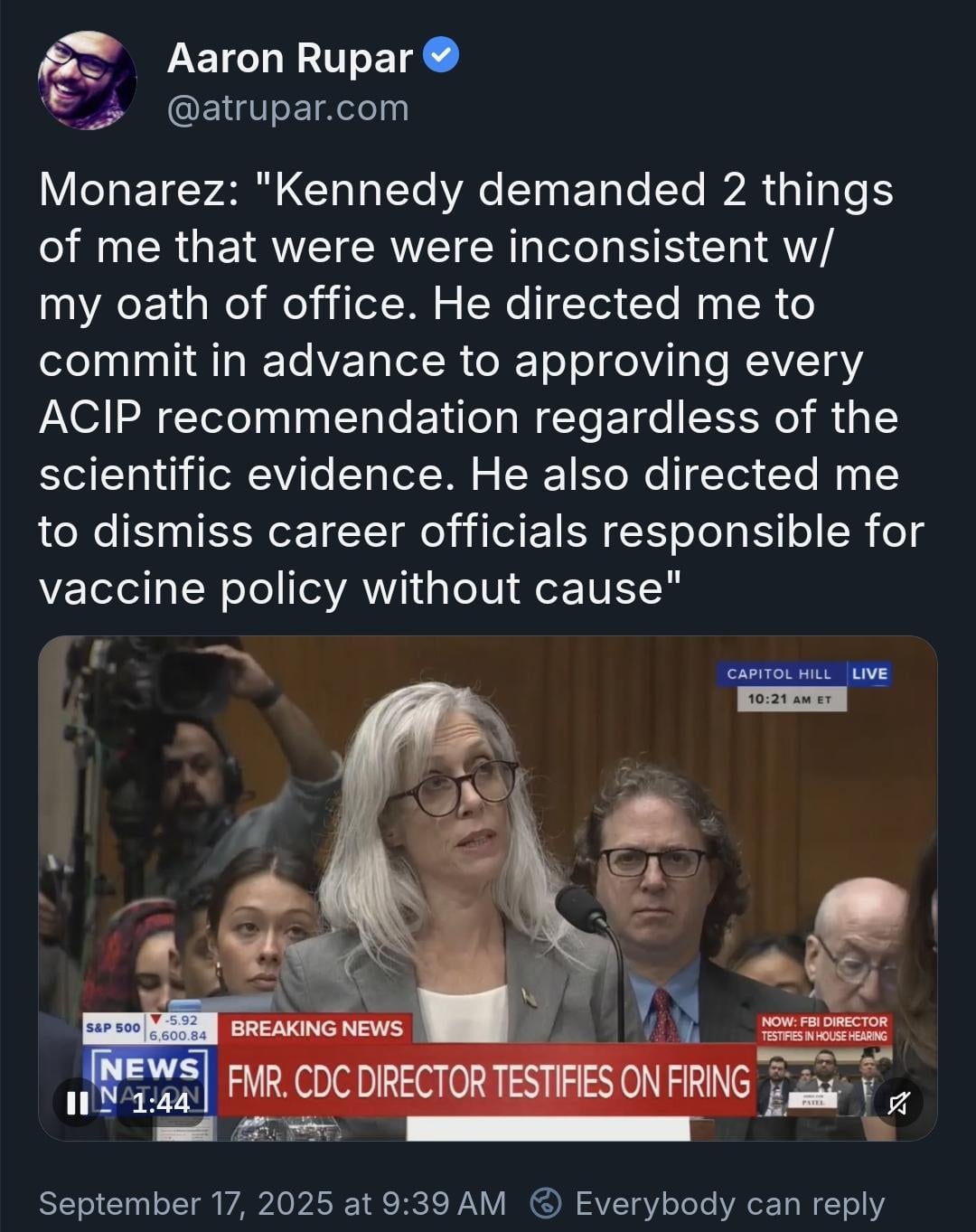Viewport: 976px width, 1232px height.
Task: Unmute the video using the crossed speaker icon
Action: point(897,1102)
